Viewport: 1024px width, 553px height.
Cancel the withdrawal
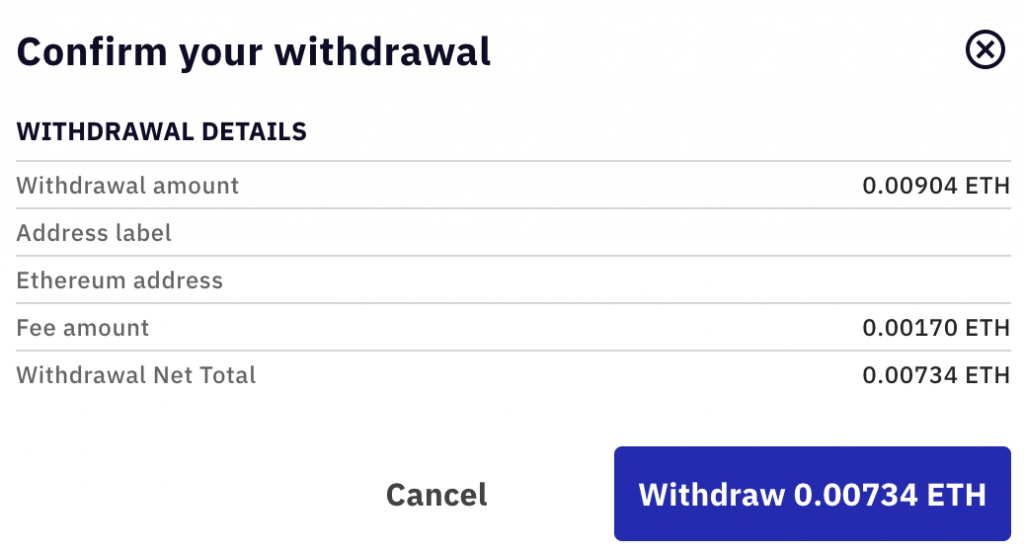(x=436, y=494)
